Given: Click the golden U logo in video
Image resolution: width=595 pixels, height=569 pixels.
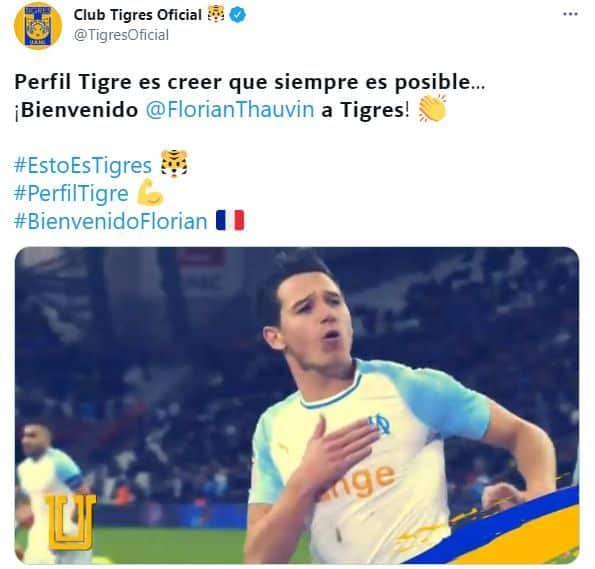Looking at the screenshot, I should click(x=71, y=522).
